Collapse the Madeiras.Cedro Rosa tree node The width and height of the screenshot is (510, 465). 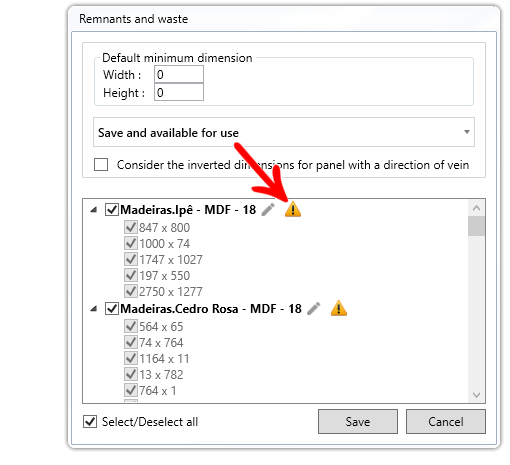pos(94,309)
